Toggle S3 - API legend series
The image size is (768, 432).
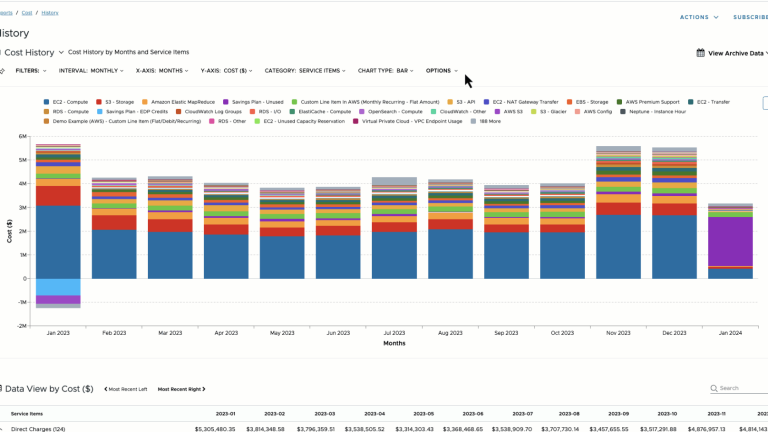[x=461, y=102]
